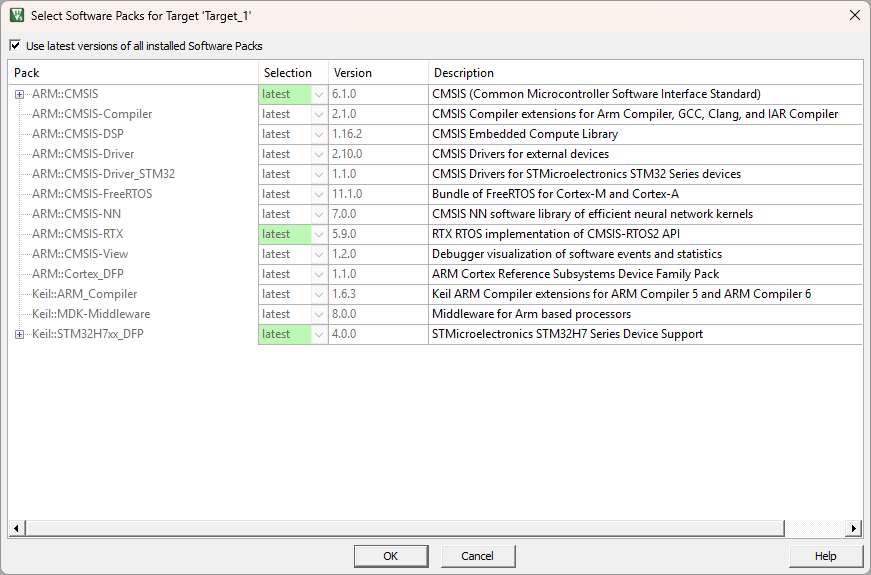This screenshot has width=871, height=575.
Task: Click the Description column header
Action: (x=645, y=73)
